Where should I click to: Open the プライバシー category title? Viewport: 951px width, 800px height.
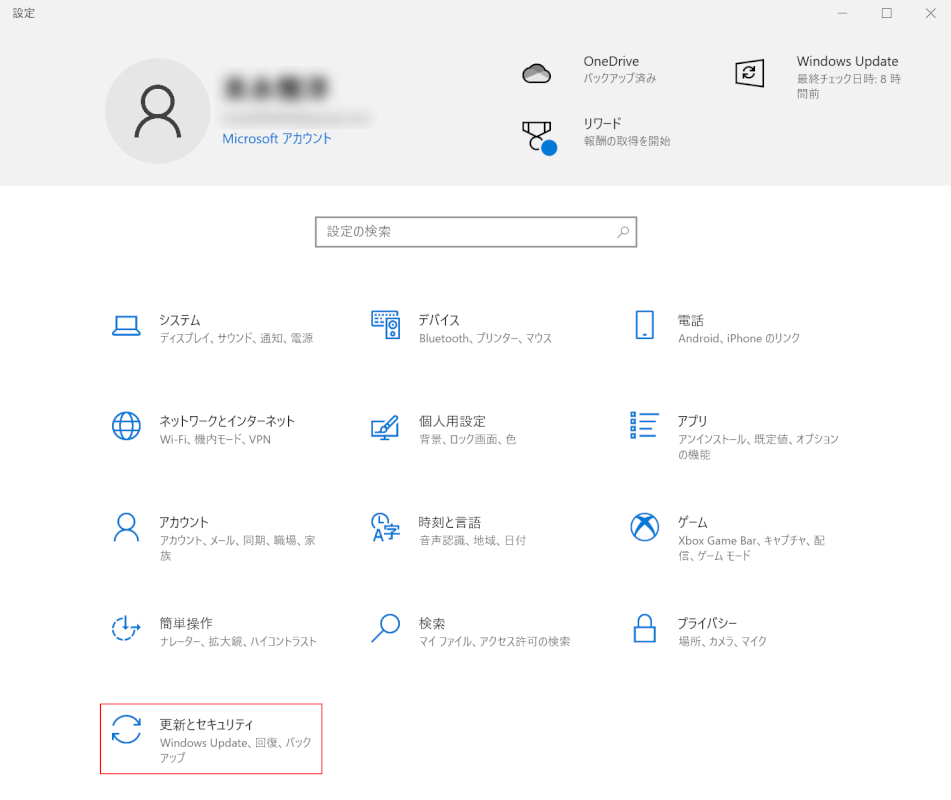click(707, 623)
